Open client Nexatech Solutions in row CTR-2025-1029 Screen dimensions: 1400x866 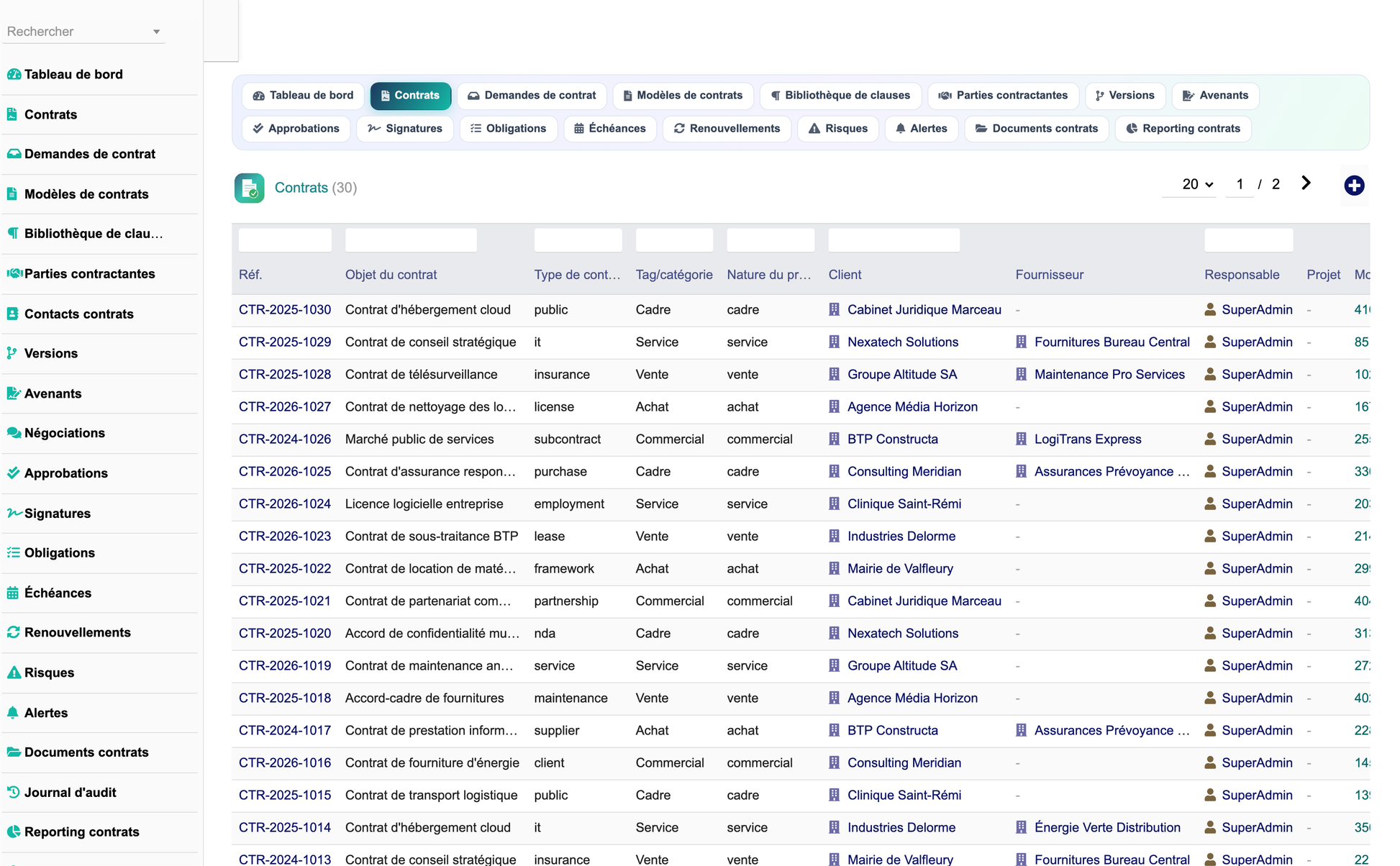pyautogui.click(x=903, y=342)
